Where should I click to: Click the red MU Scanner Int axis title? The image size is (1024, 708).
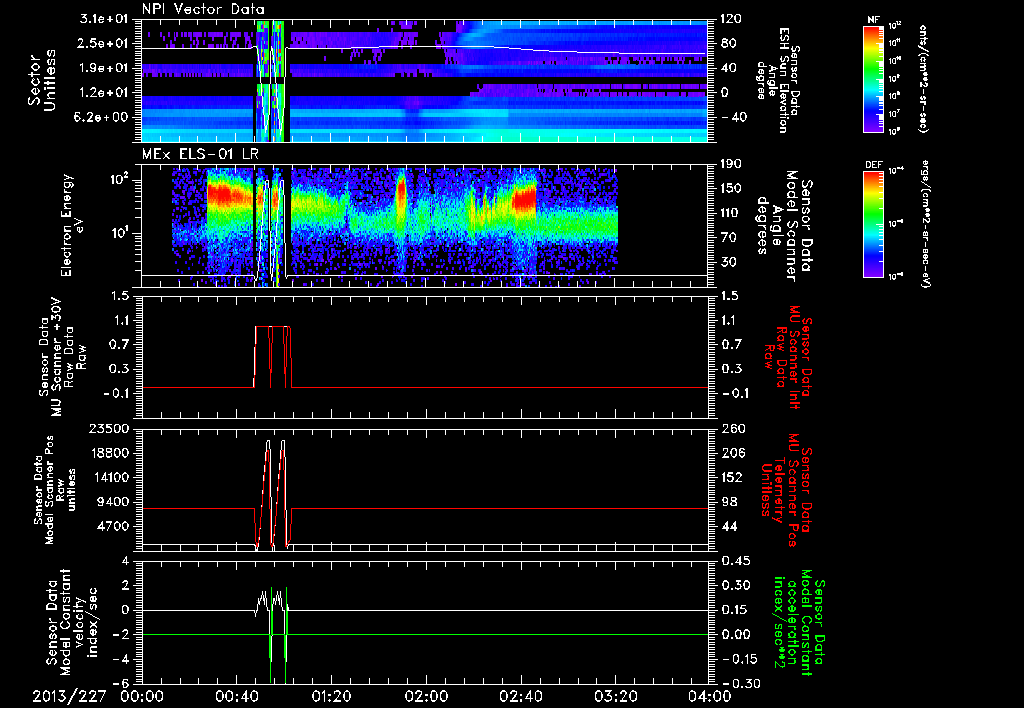[x=789, y=356]
